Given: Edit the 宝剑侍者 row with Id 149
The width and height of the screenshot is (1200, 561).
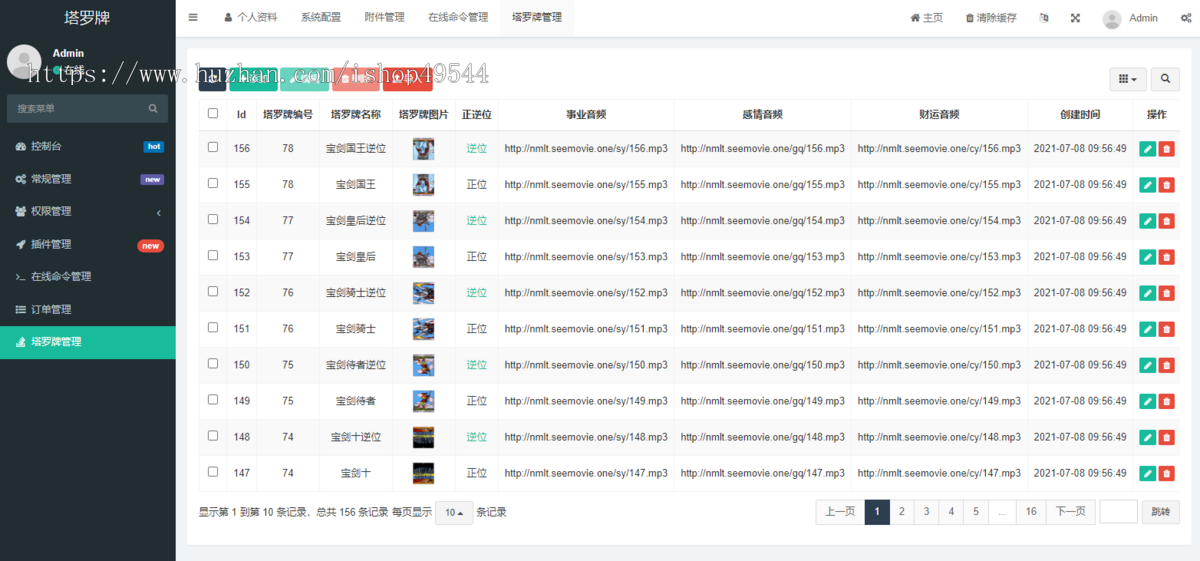Looking at the screenshot, I should (x=1147, y=401).
